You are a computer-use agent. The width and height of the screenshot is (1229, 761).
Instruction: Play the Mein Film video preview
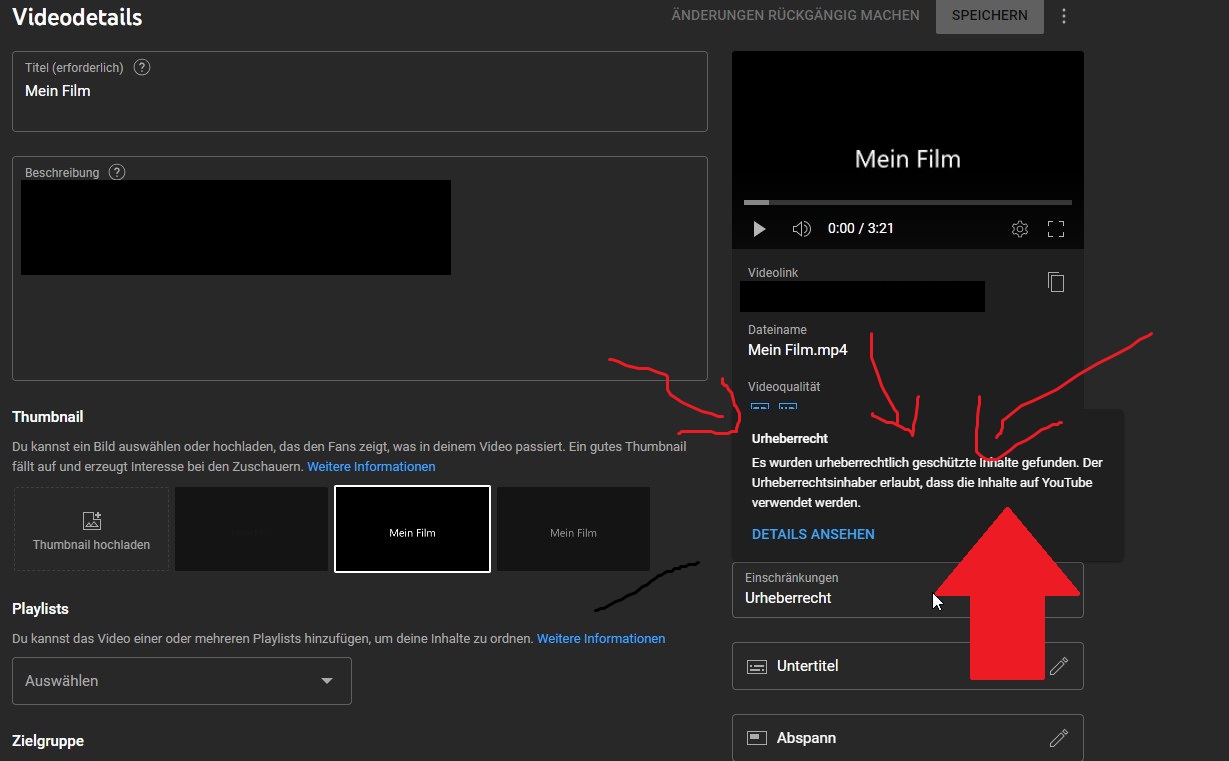pos(759,229)
